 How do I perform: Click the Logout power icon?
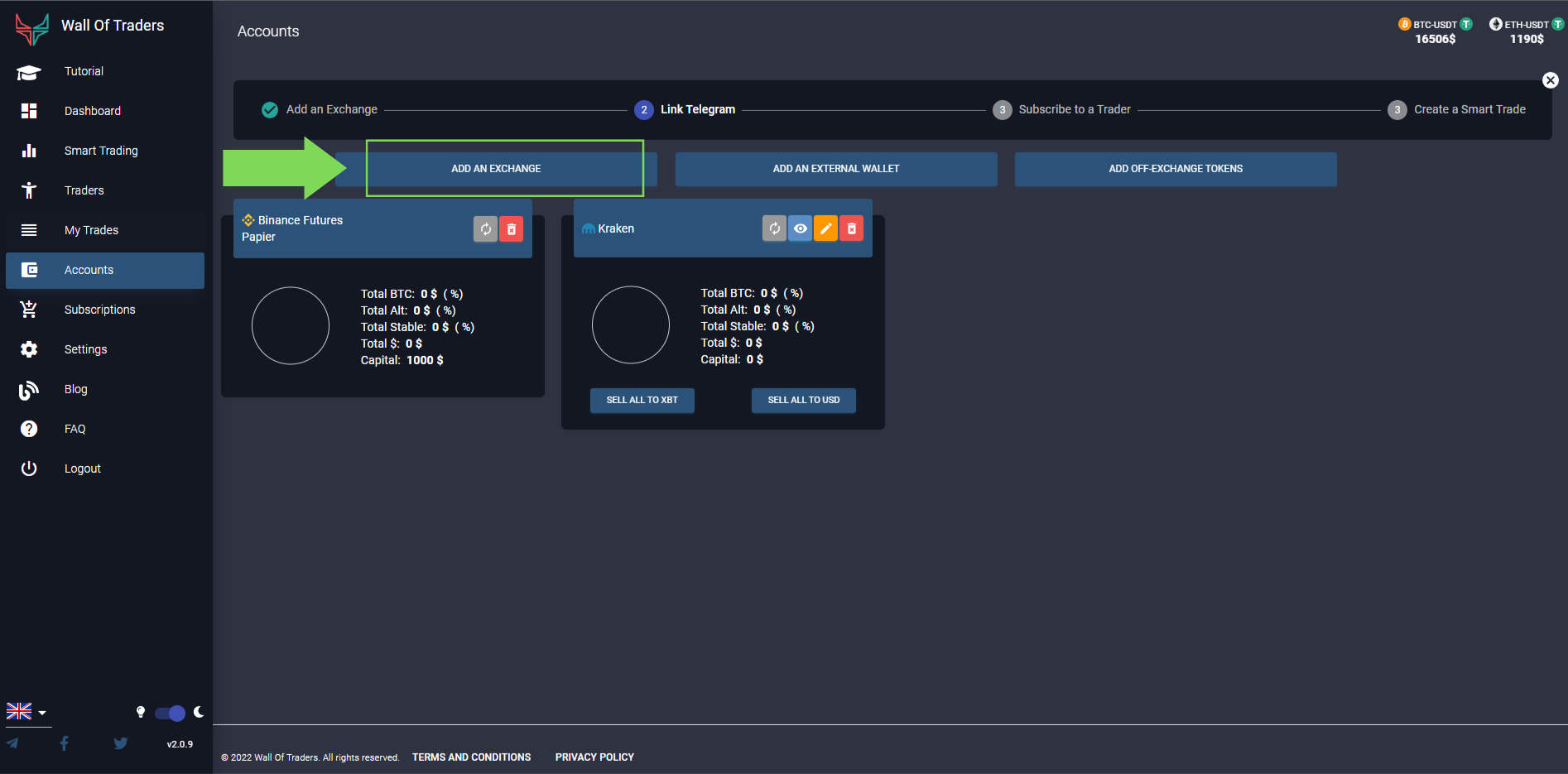[x=29, y=469]
